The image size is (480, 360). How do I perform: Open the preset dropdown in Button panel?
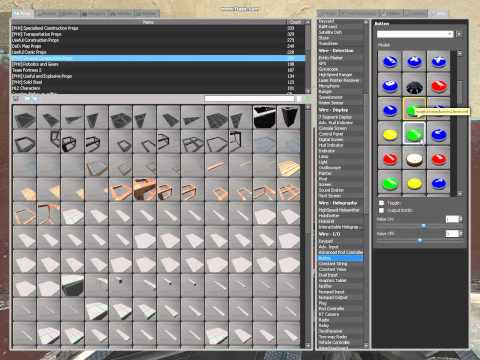click(x=415, y=34)
